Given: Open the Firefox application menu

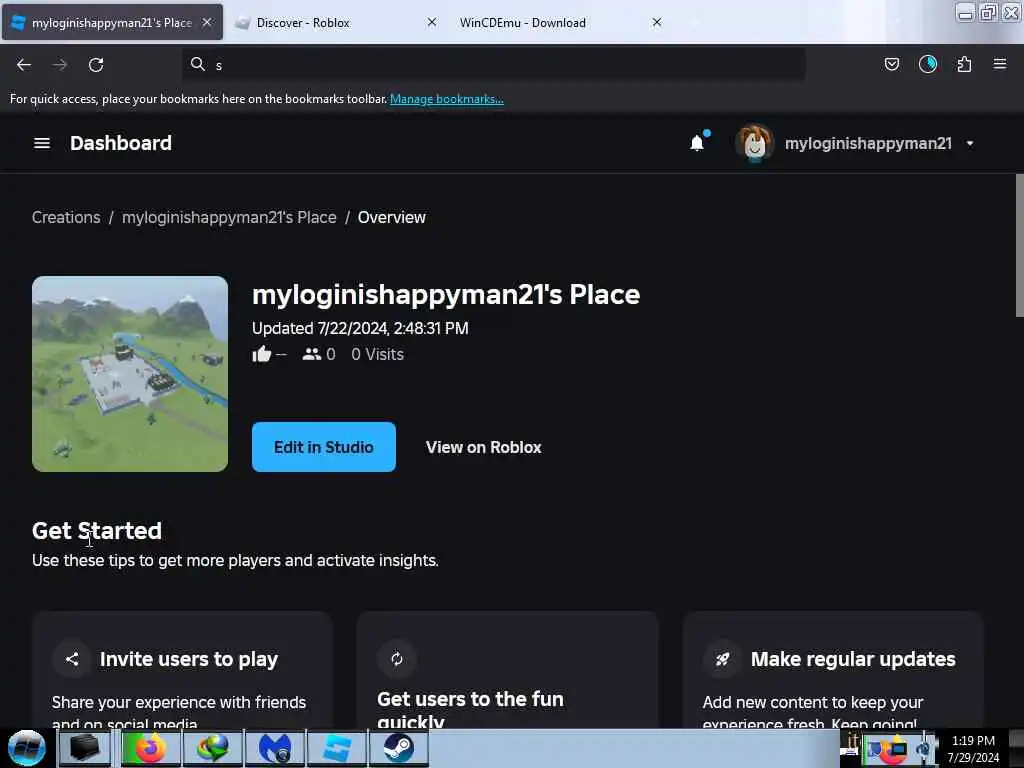Looking at the screenshot, I should [1000, 64].
